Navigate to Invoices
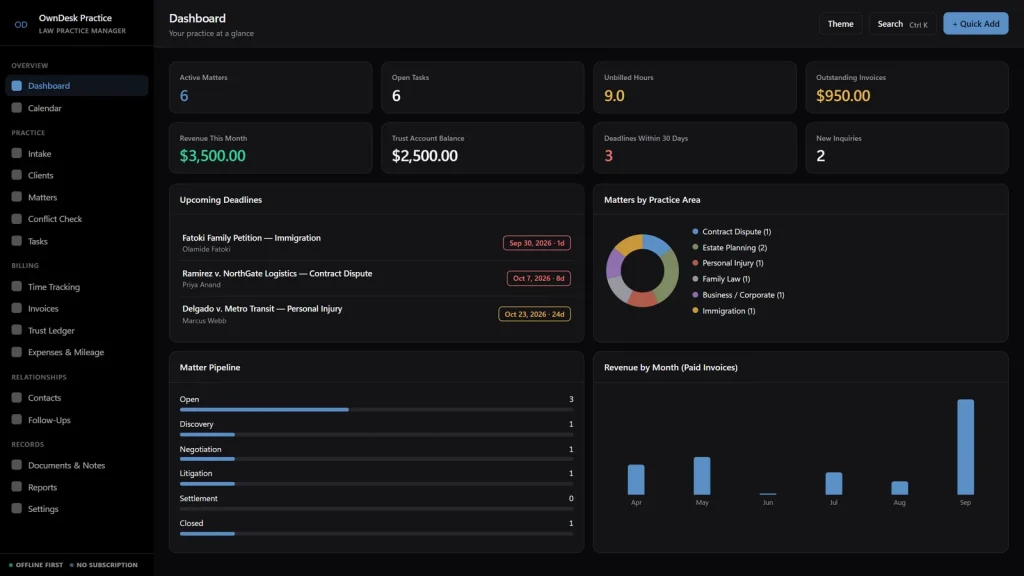Viewport: 1024px width, 576px height. pyautogui.click(x=76, y=308)
